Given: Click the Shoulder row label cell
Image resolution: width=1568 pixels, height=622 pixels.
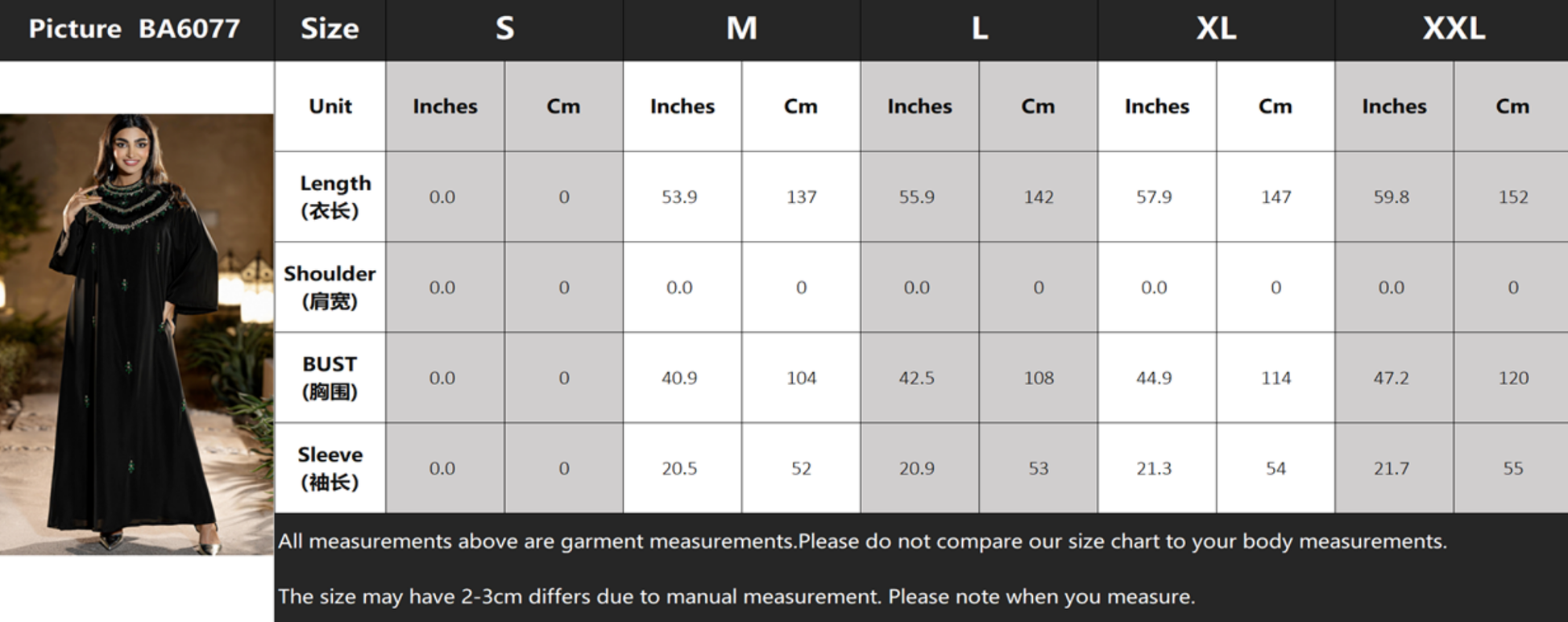Looking at the screenshot, I should 330,287.
